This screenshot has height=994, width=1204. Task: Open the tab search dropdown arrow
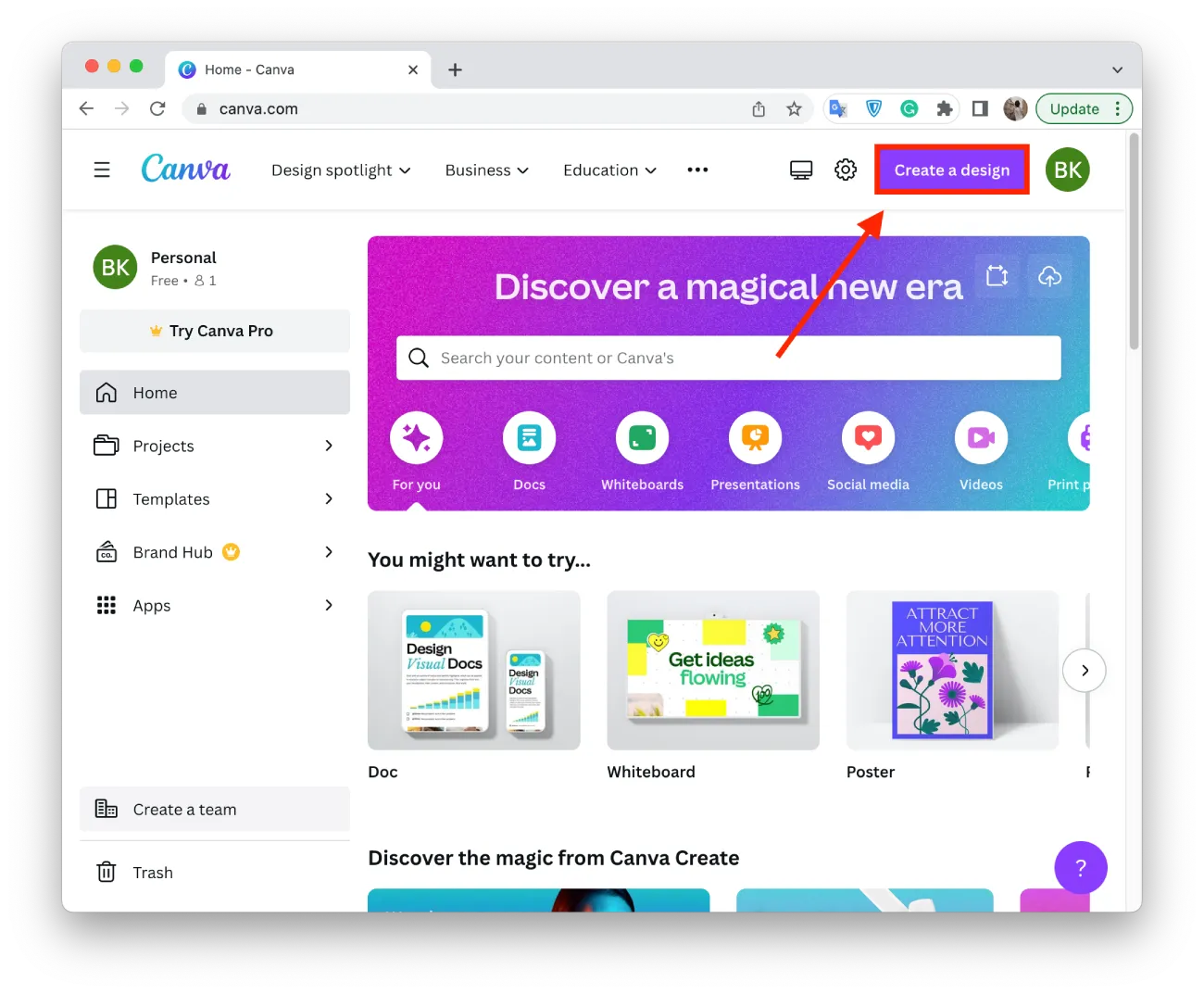[1118, 69]
